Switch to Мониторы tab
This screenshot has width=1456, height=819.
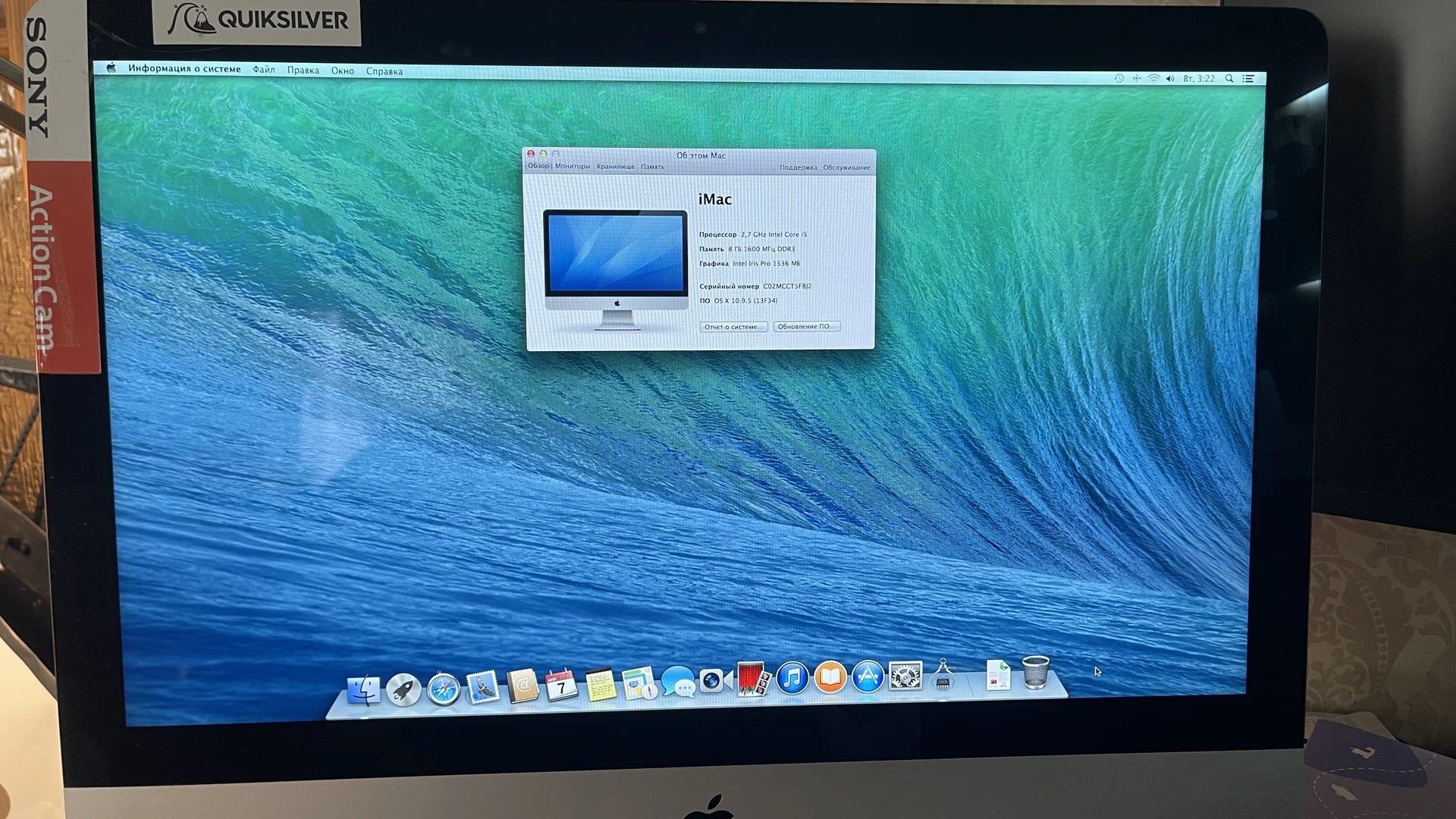pos(573,166)
